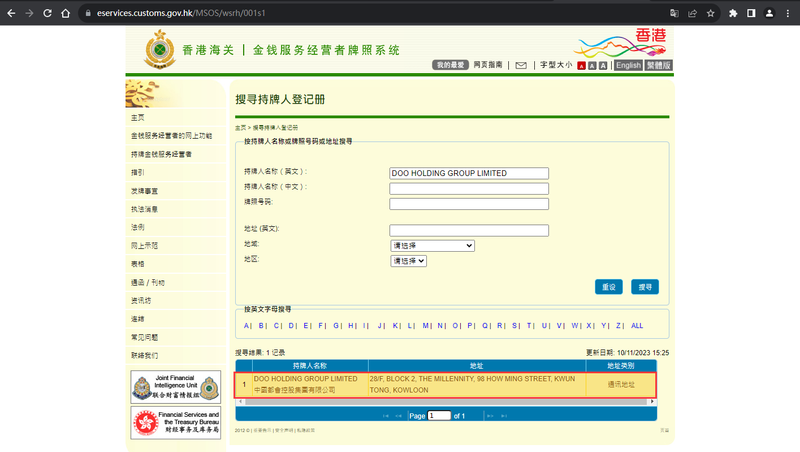This screenshot has width=800, height=452.
Task: Click the share page icon in address bar
Action: click(x=692, y=13)
